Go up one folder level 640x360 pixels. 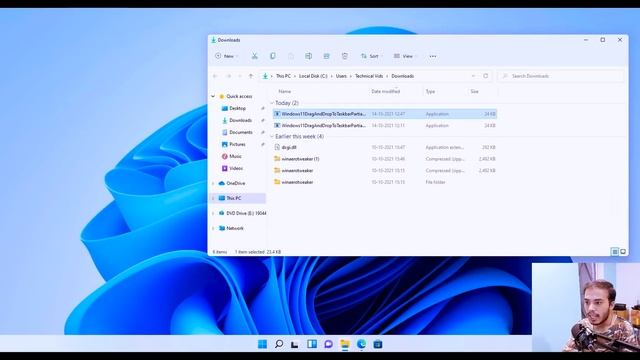point(251,76)
